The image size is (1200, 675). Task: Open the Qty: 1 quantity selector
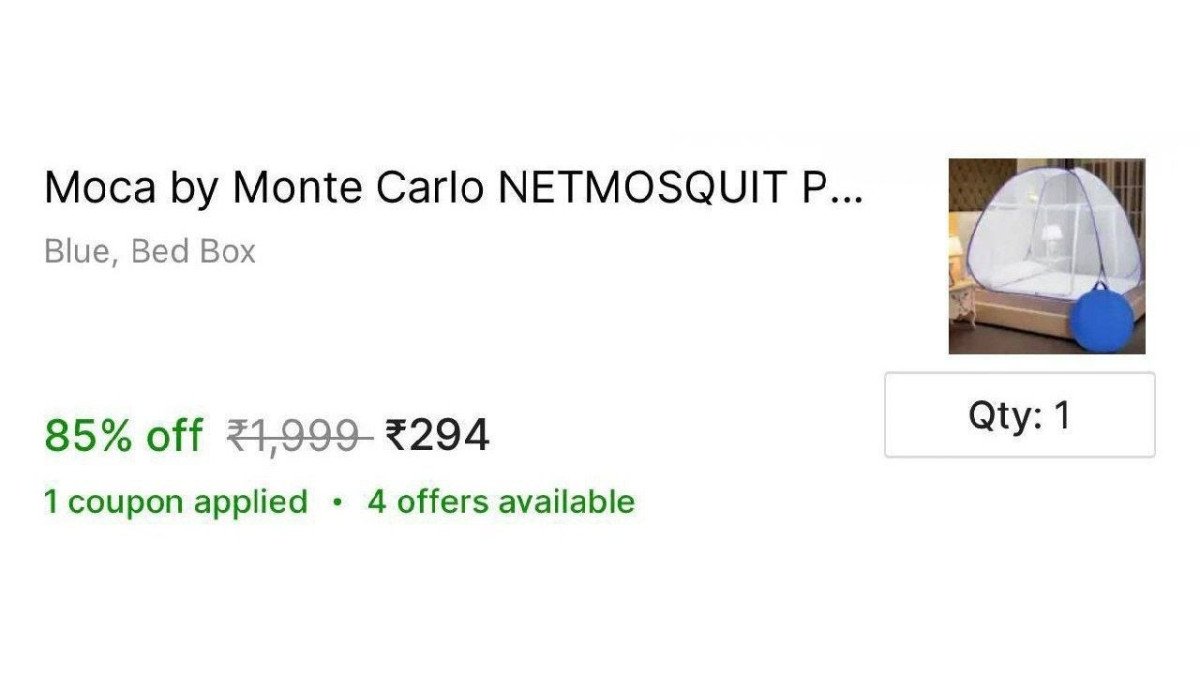pos(1019,415)
